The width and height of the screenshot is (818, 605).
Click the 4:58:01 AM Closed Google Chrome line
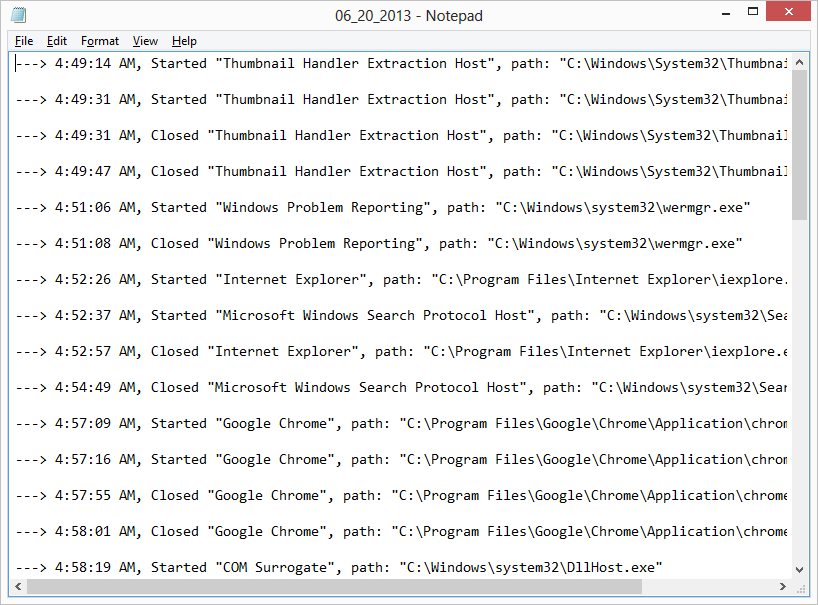[401, 531]
